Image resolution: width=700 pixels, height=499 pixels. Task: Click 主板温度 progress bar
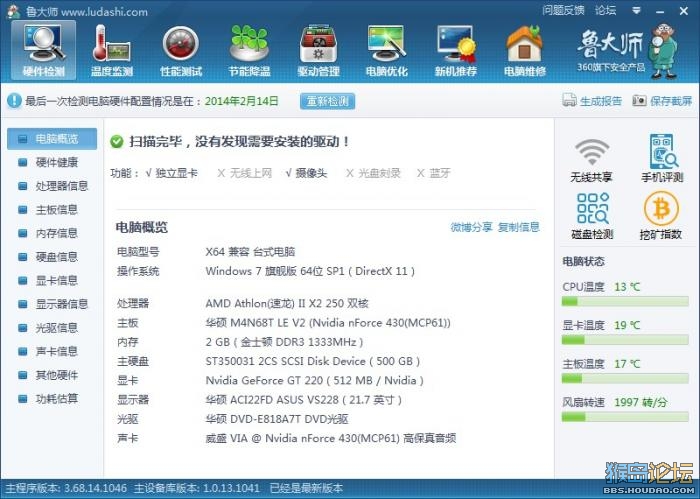[x=625, y=379]
